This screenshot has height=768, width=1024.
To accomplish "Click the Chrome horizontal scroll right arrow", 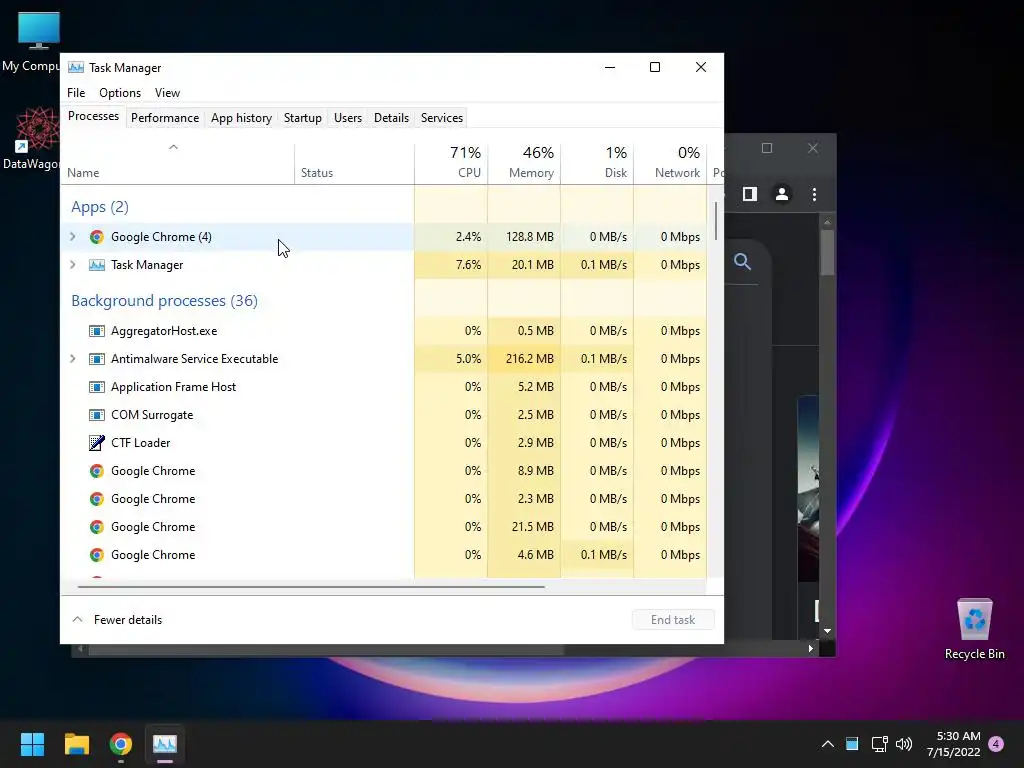I will 810,648.
